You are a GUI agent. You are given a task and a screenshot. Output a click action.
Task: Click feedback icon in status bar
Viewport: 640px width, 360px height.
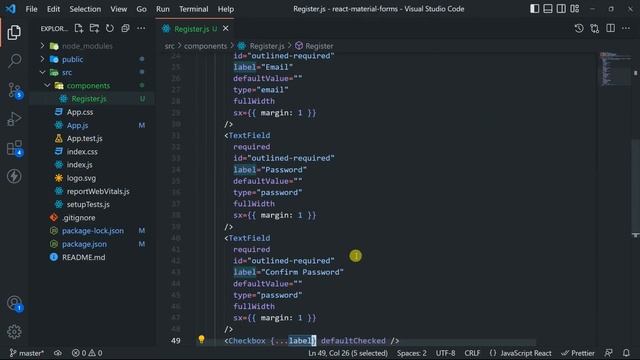(609, 353)
